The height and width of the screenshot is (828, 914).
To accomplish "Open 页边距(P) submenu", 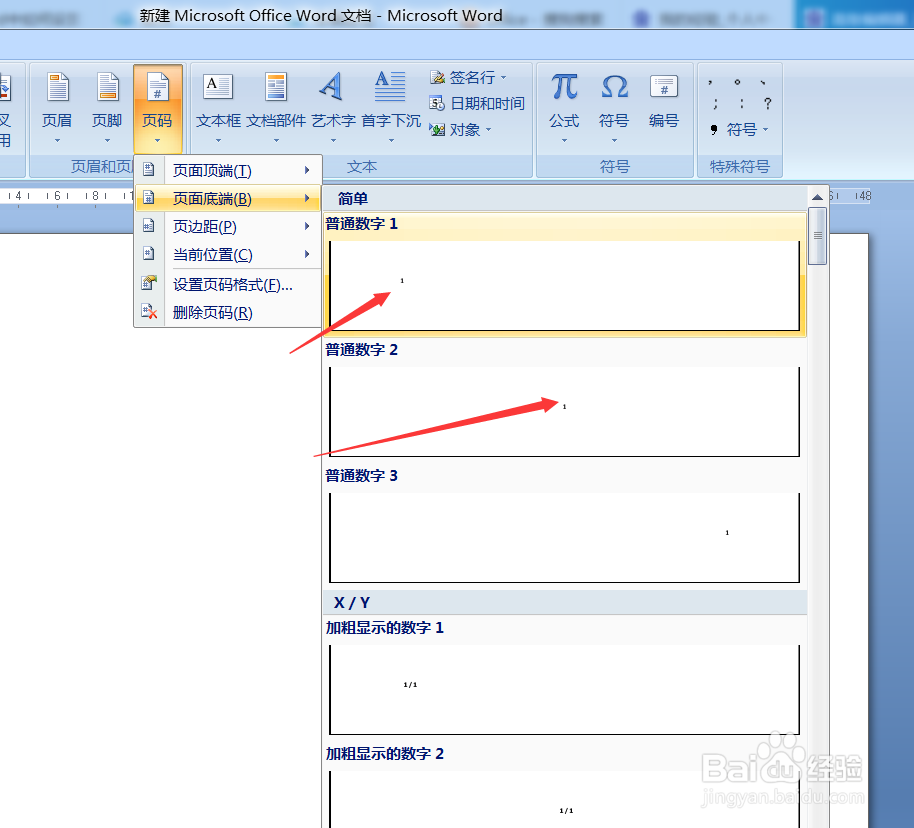I will point(228,226).
